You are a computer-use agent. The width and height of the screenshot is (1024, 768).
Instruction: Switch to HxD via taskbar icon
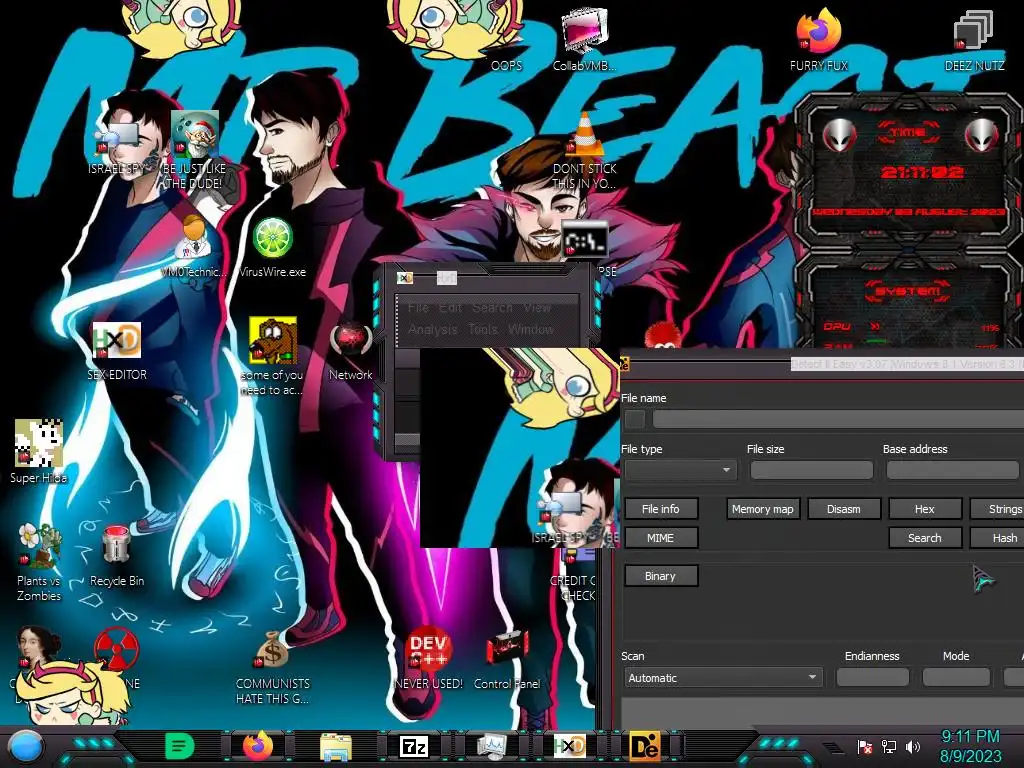click(569, 746)
